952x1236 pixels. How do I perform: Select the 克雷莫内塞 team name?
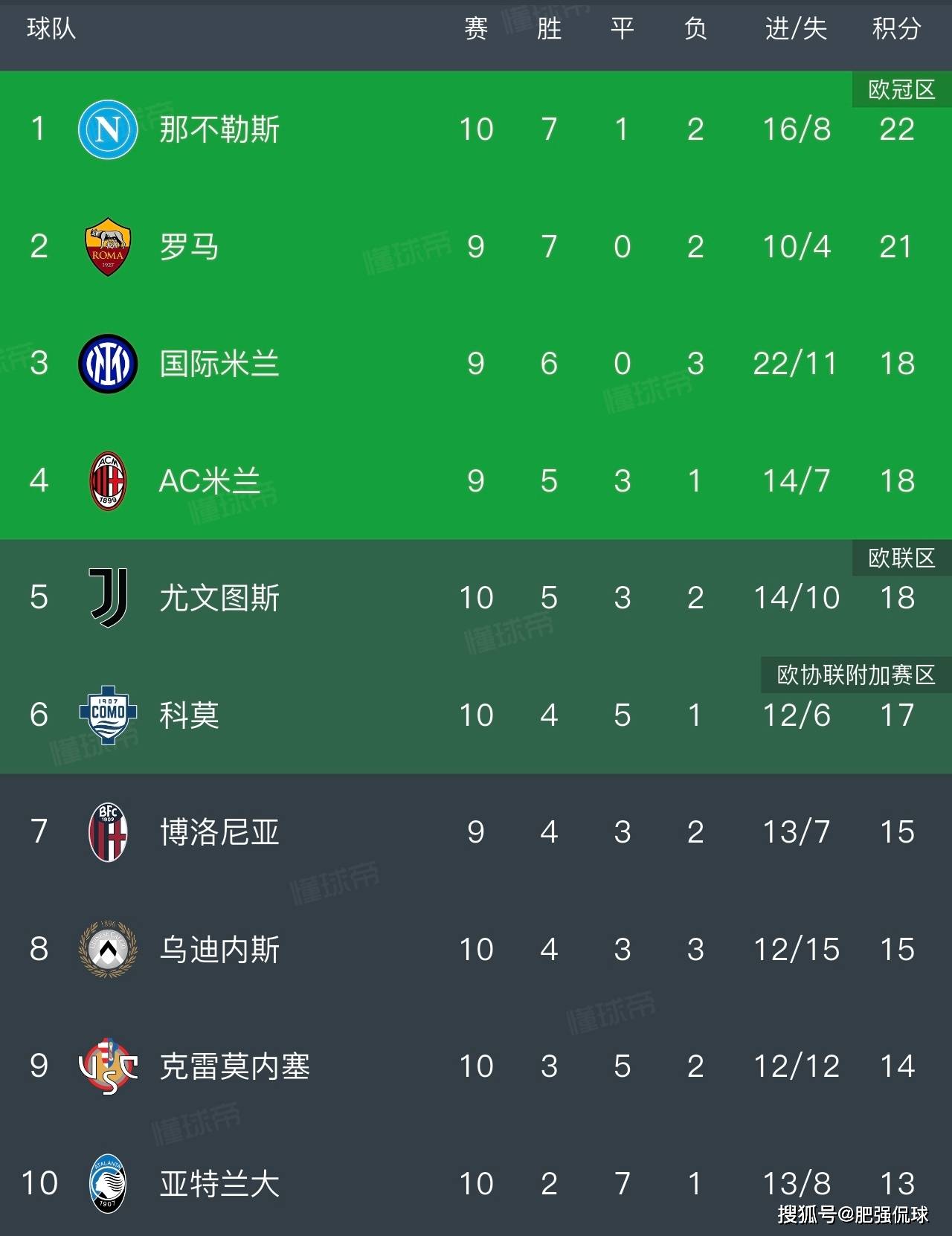click(234, 1066)
